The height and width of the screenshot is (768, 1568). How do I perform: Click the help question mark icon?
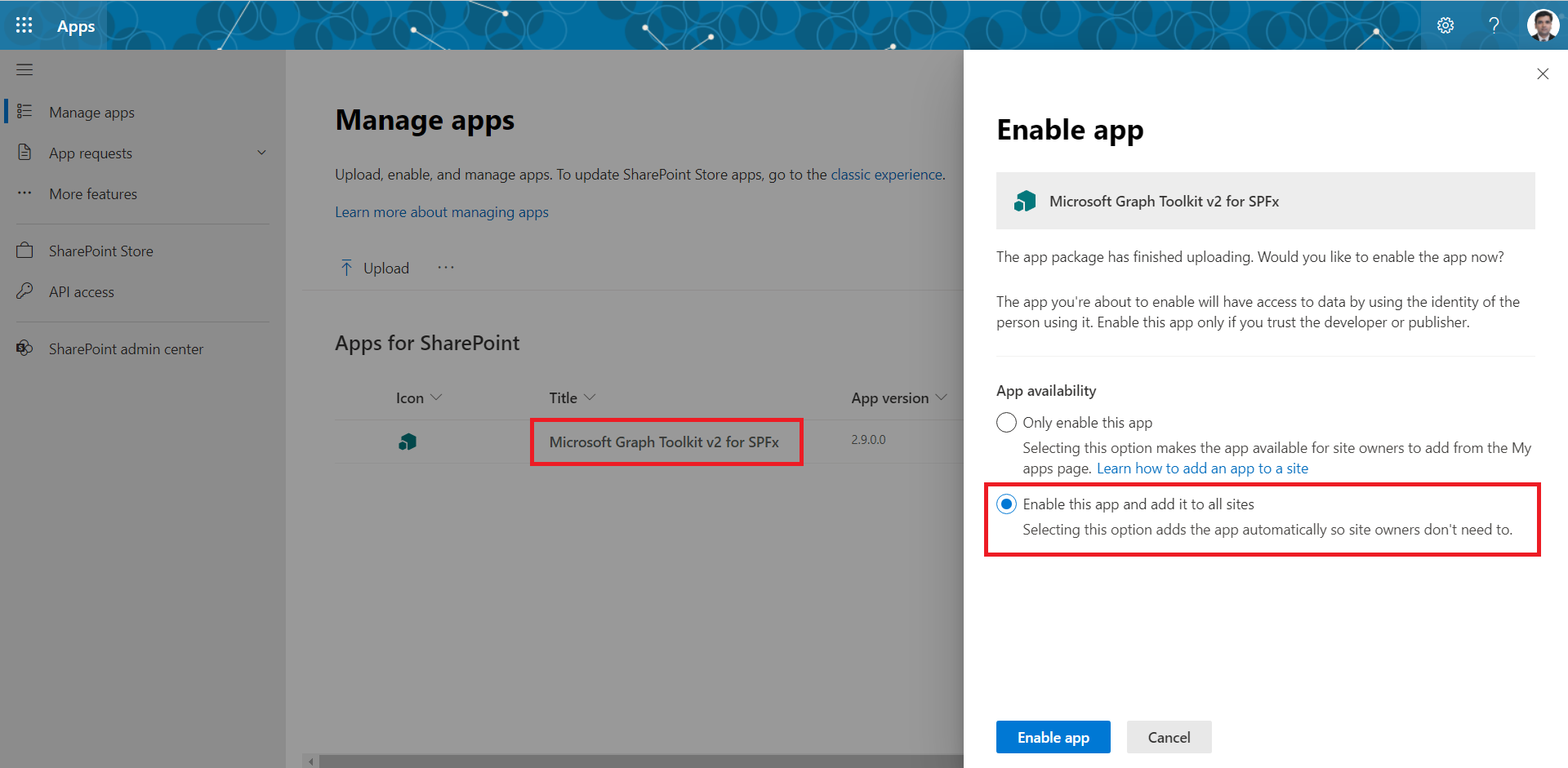tap(1494, 25)
